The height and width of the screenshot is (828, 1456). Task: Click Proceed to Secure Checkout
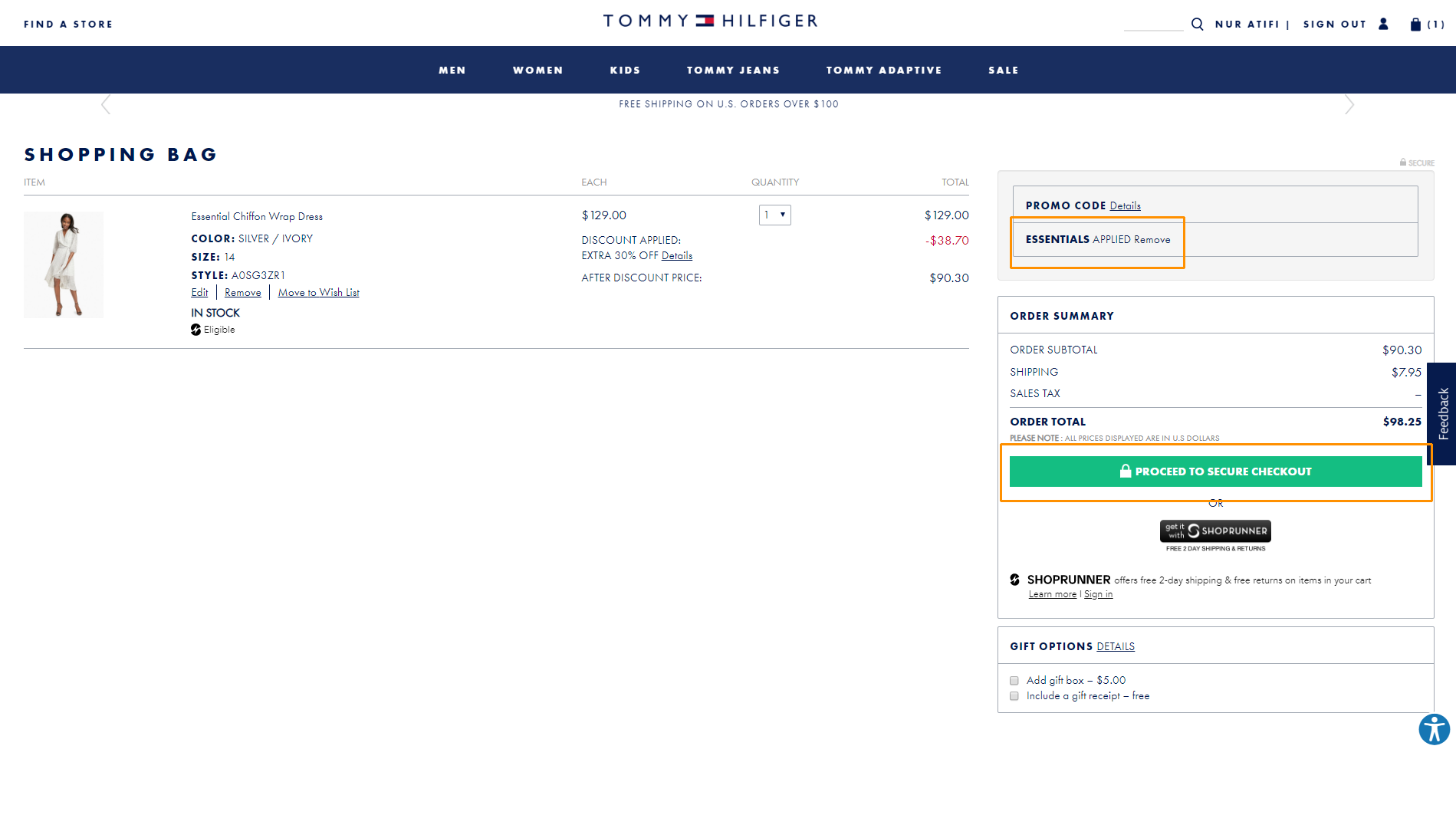pyautogui.click(x=1215, y=472)
